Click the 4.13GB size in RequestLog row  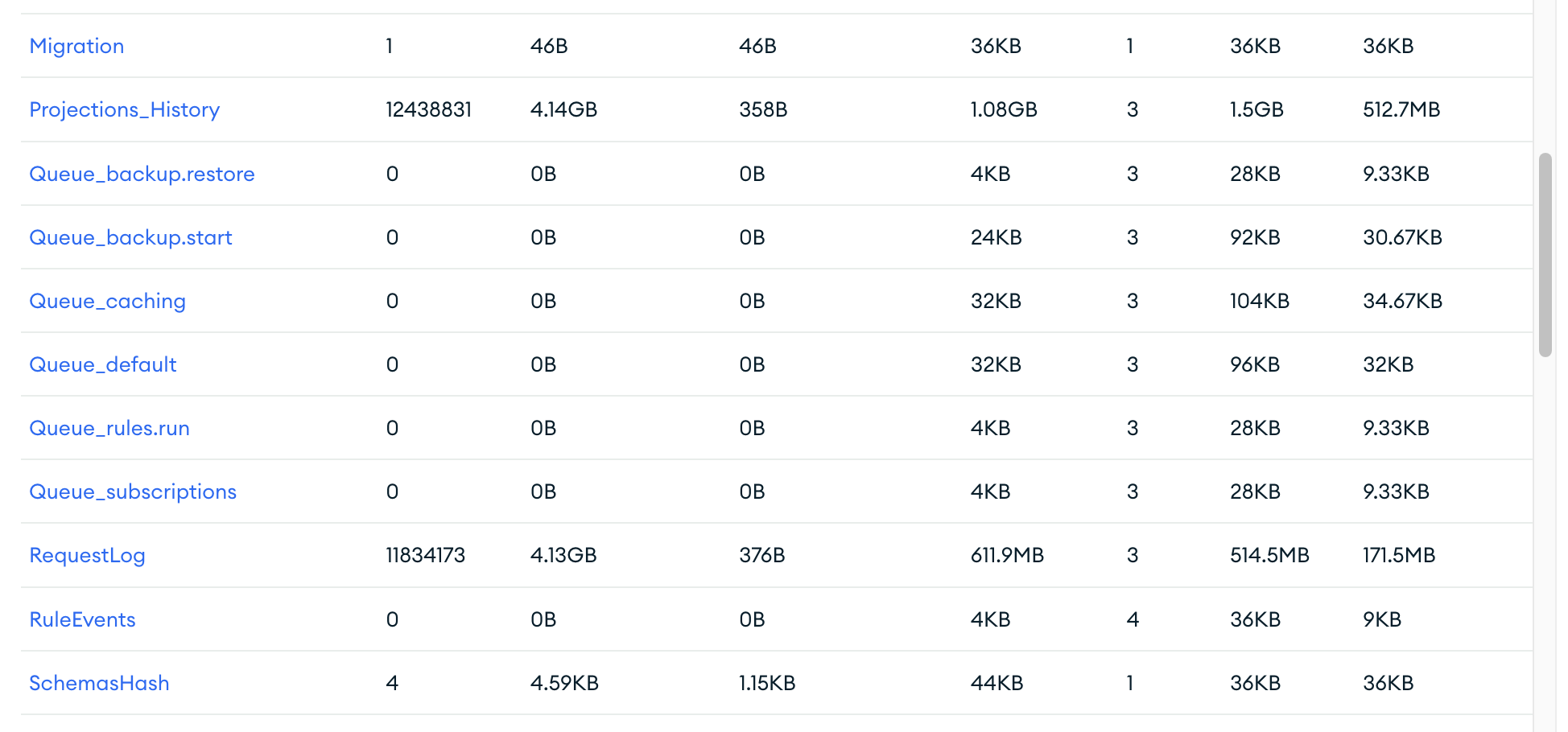pyautogui.click(x=563, y=555)
